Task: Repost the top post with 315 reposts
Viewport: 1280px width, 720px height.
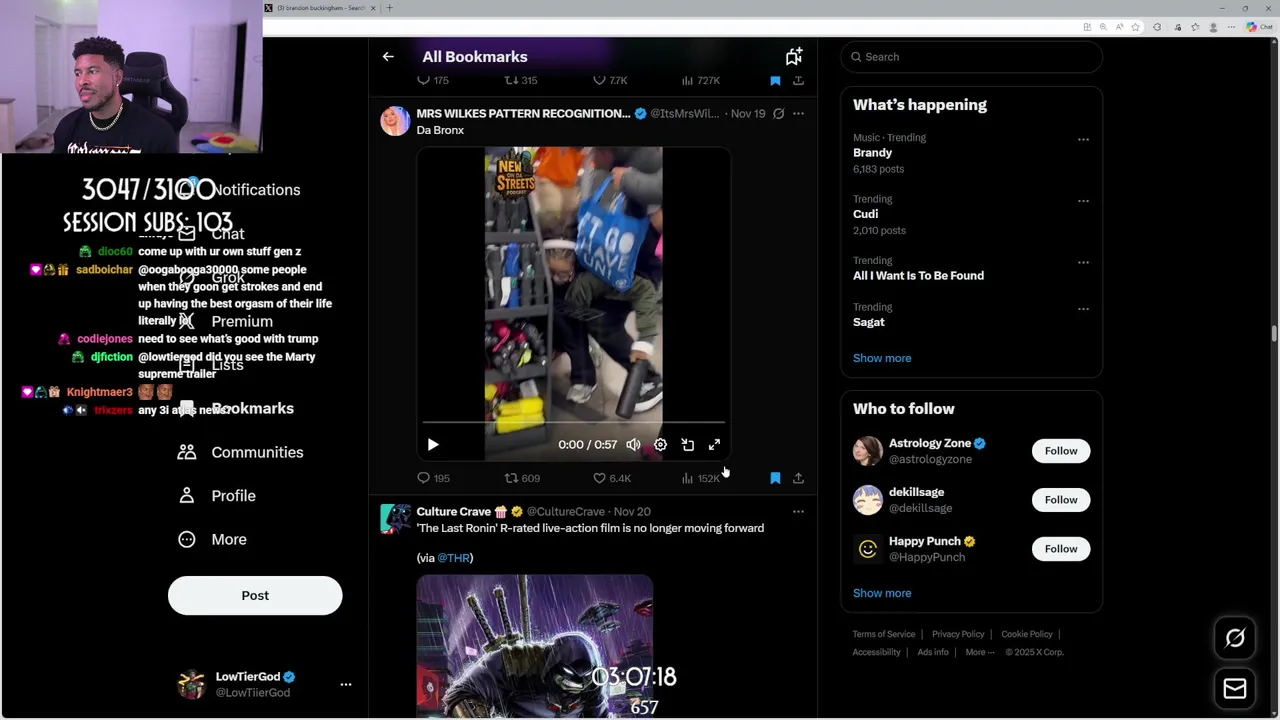Action: point(521,80)
